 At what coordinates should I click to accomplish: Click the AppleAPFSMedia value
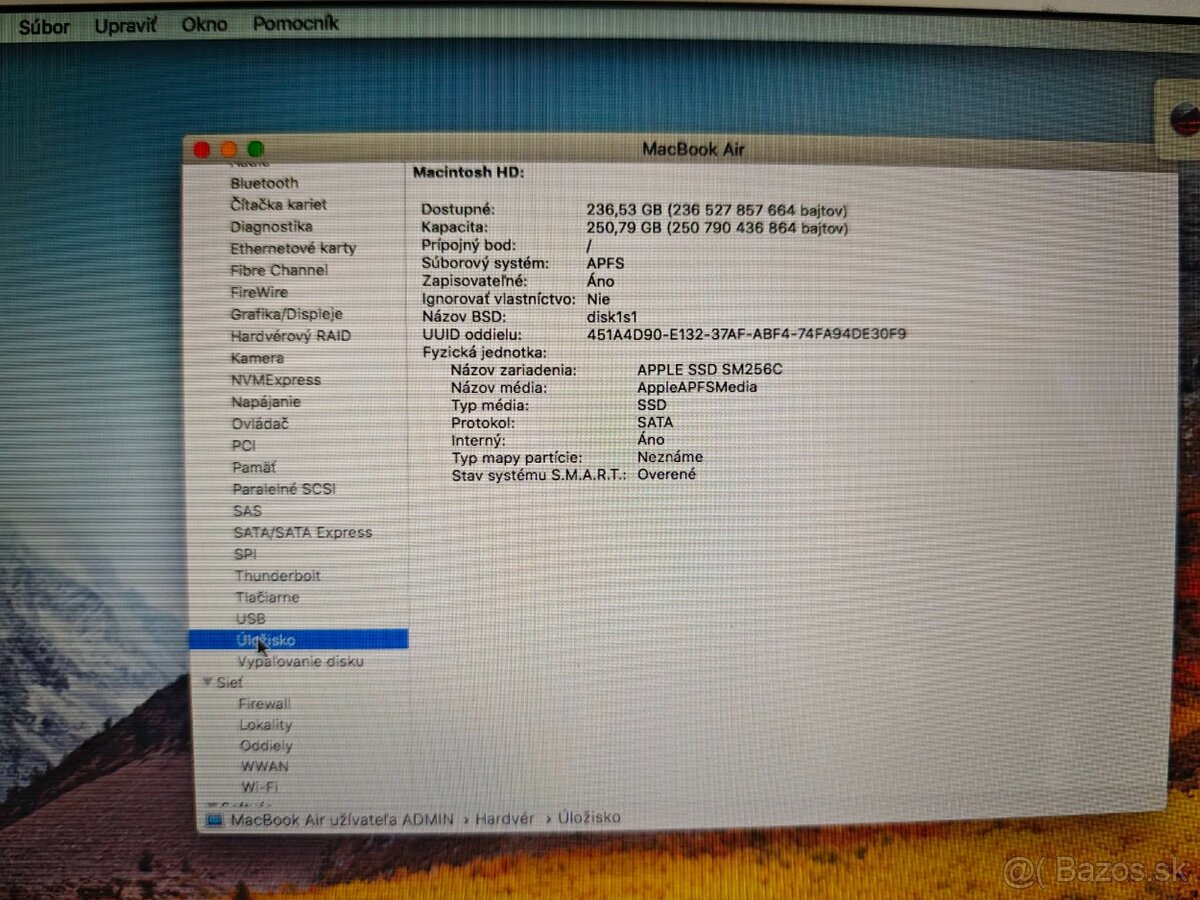click(697, 387)
